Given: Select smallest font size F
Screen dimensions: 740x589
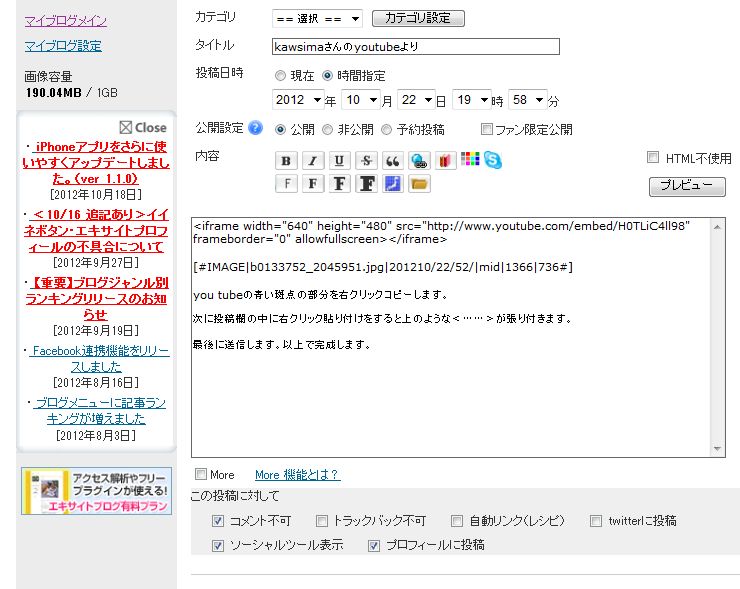Looking at the screenshot, I should coord(286,184).
